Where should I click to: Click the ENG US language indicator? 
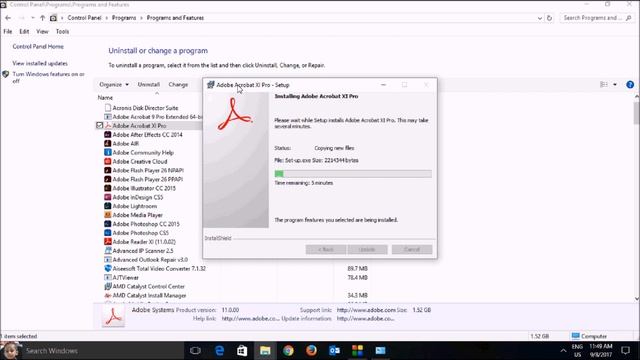(x=577, y=351)
